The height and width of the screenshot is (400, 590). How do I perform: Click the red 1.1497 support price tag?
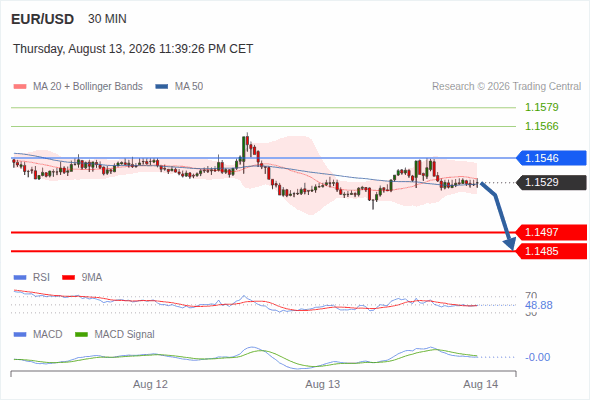(551, 232)
